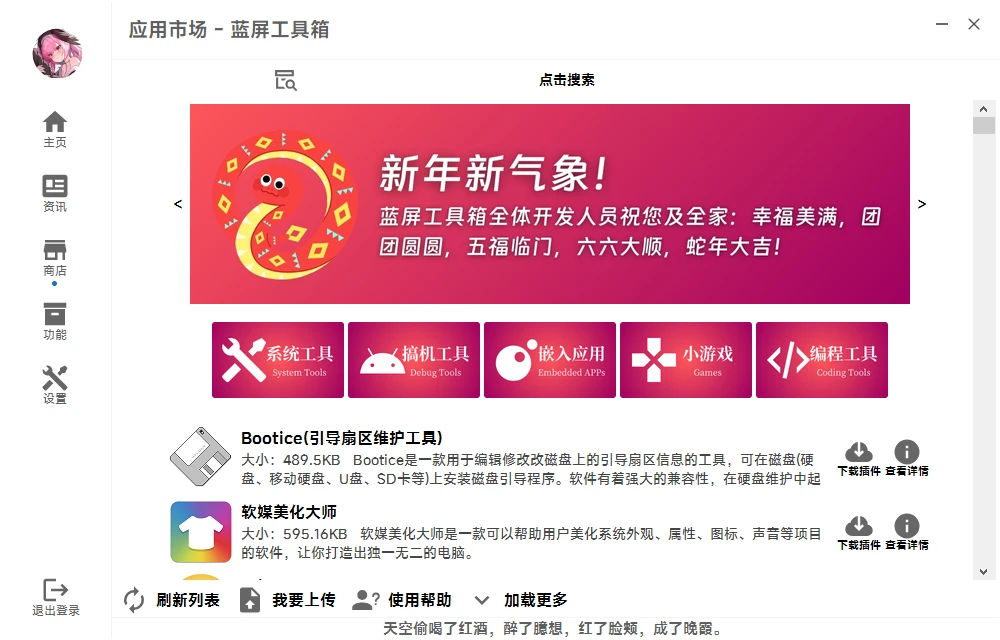Open the 商店 store icon

click(x=55, y=258)
